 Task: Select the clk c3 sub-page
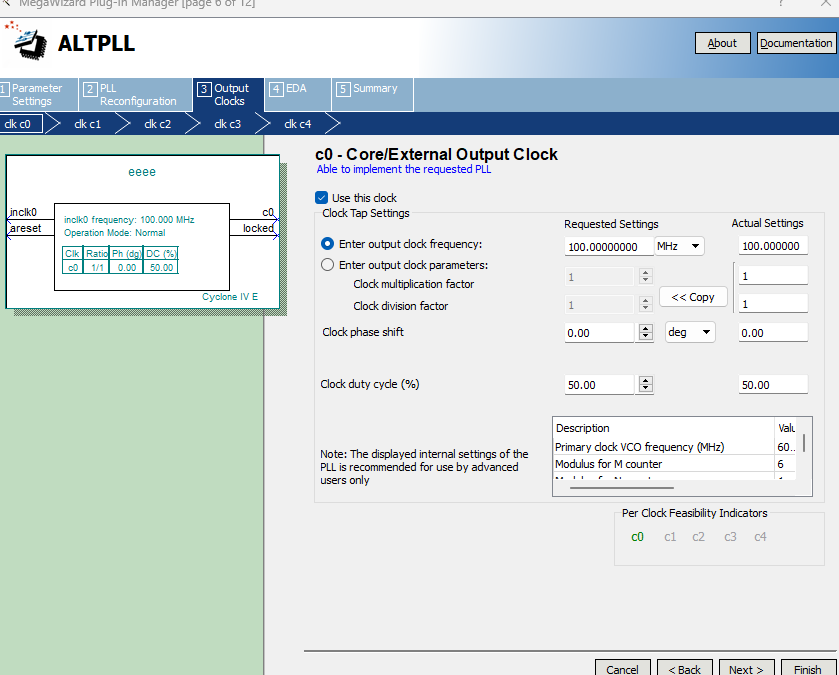click(x=228, y=124)
